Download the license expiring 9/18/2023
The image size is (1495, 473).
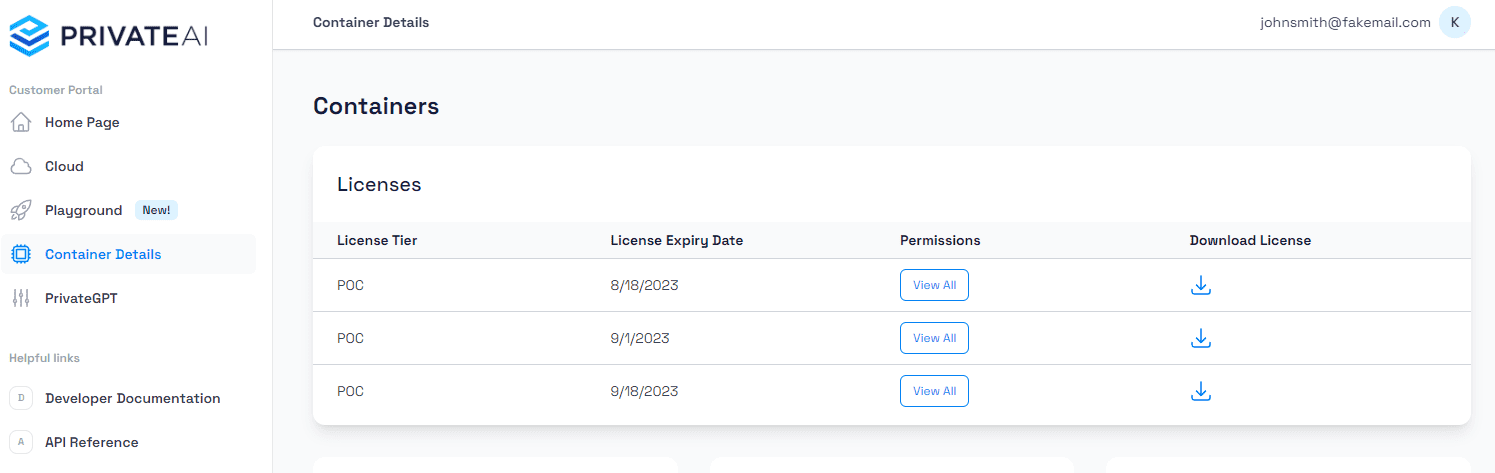click(x=1201, y=391)
